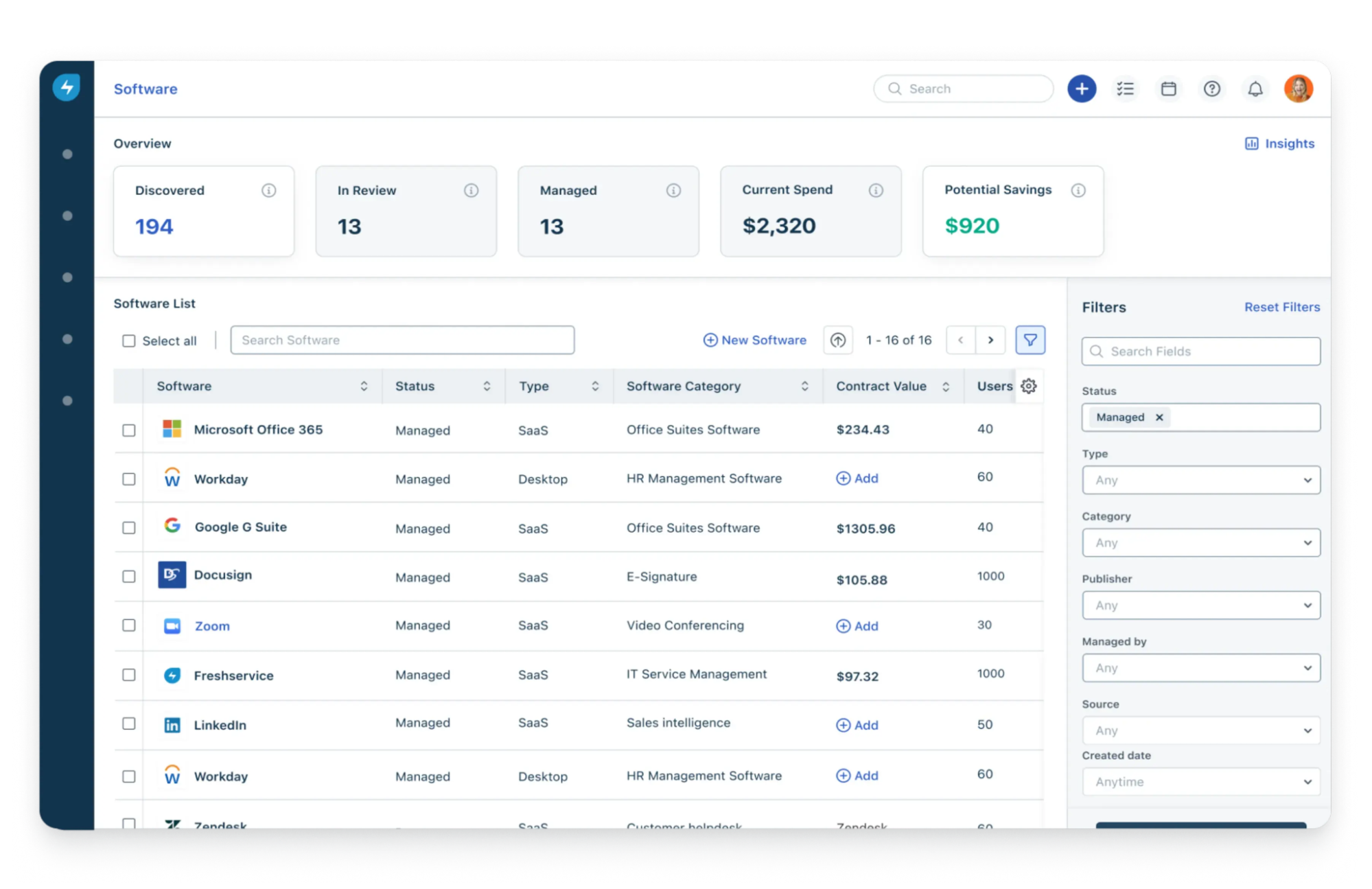Open the task checklist icon

pyautogui.click(x=1125, y=89)
